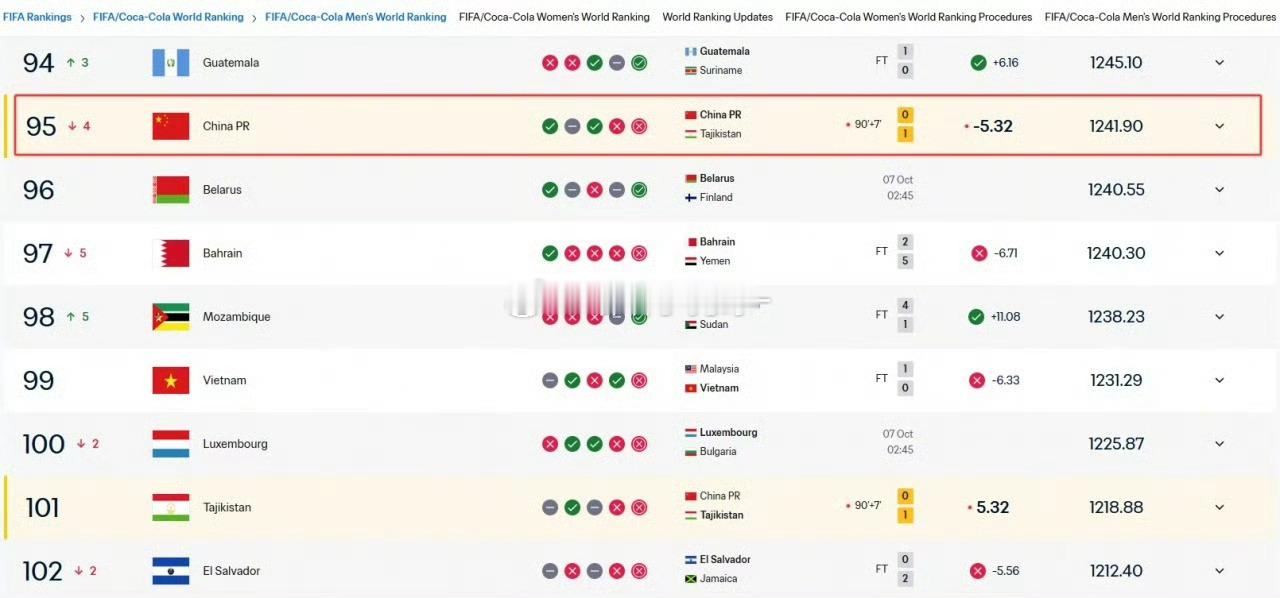The image size is (1280, 598).
Task: Click Vietnam's total points 1231.29
Action: [x=1117, y=380]
